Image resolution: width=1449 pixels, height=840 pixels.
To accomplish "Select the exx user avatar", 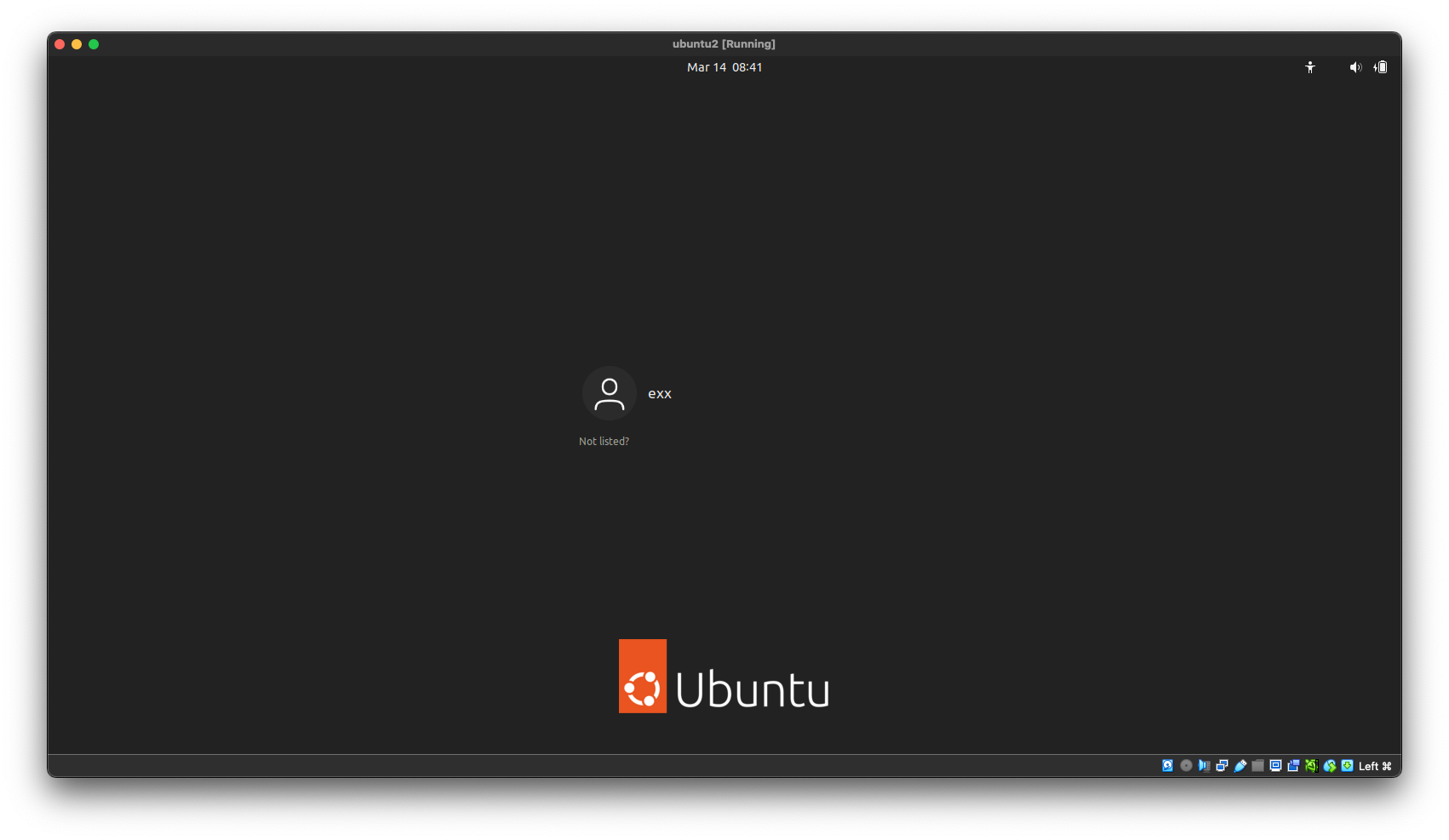I will coord(609,393).
